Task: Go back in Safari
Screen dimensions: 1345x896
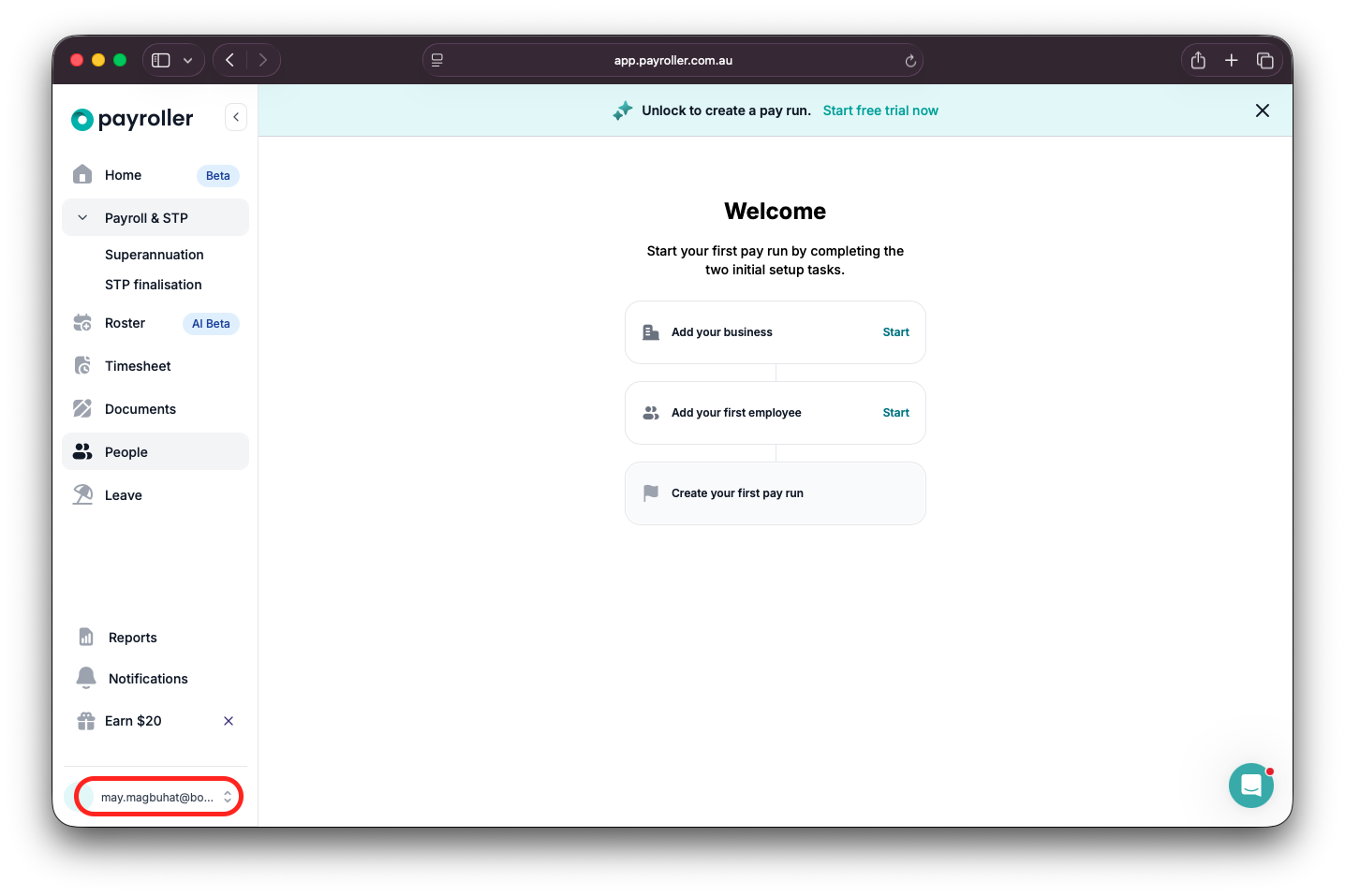Action: [229, 60]
